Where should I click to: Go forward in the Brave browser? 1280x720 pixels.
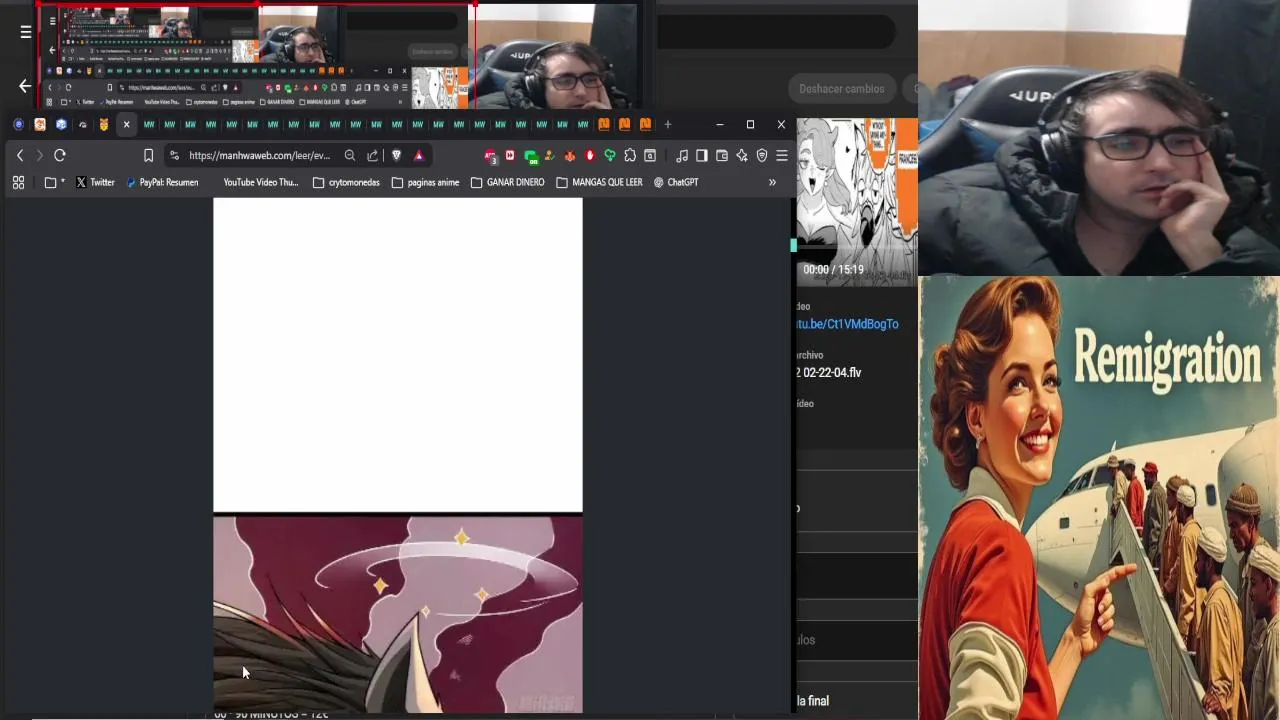tap(39, 155)
